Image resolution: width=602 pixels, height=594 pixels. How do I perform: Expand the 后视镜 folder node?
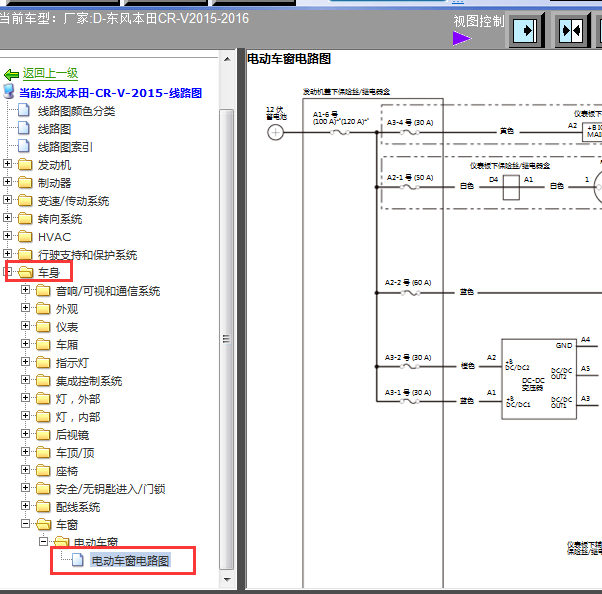coord(25,434)
